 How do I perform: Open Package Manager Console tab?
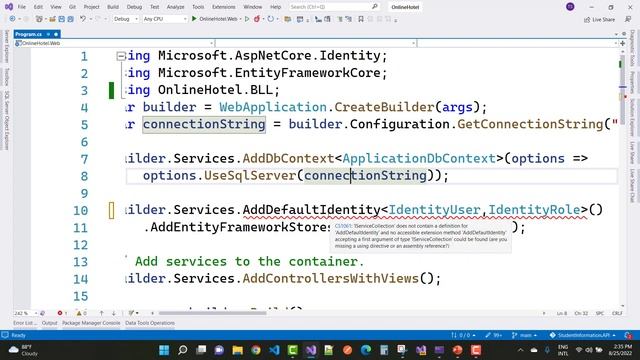[x=91, y=323]
